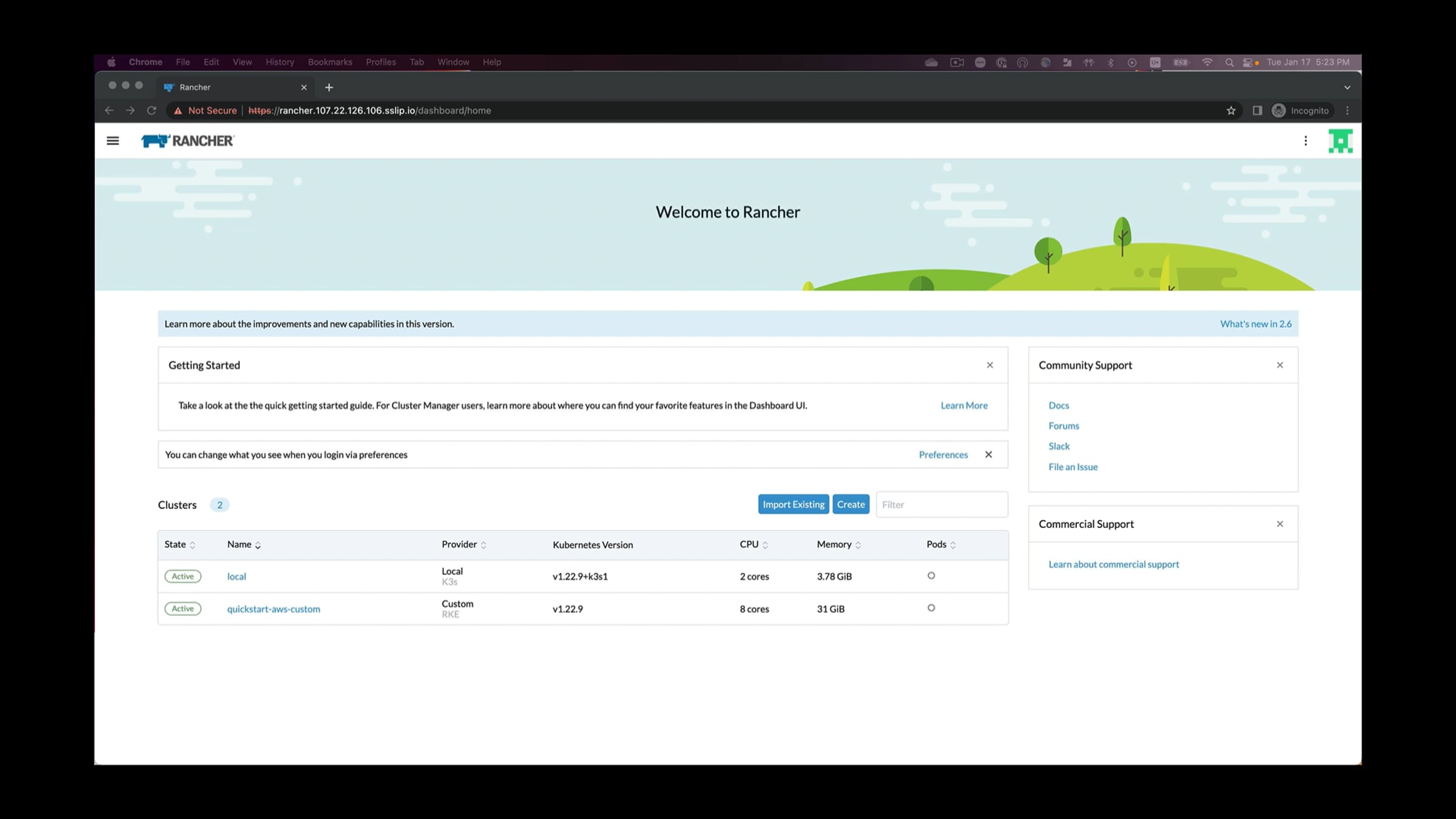Open the quickstart-aws-custom cluster
This screenshot has height=819, width=1456.
(x=274, y=609)
